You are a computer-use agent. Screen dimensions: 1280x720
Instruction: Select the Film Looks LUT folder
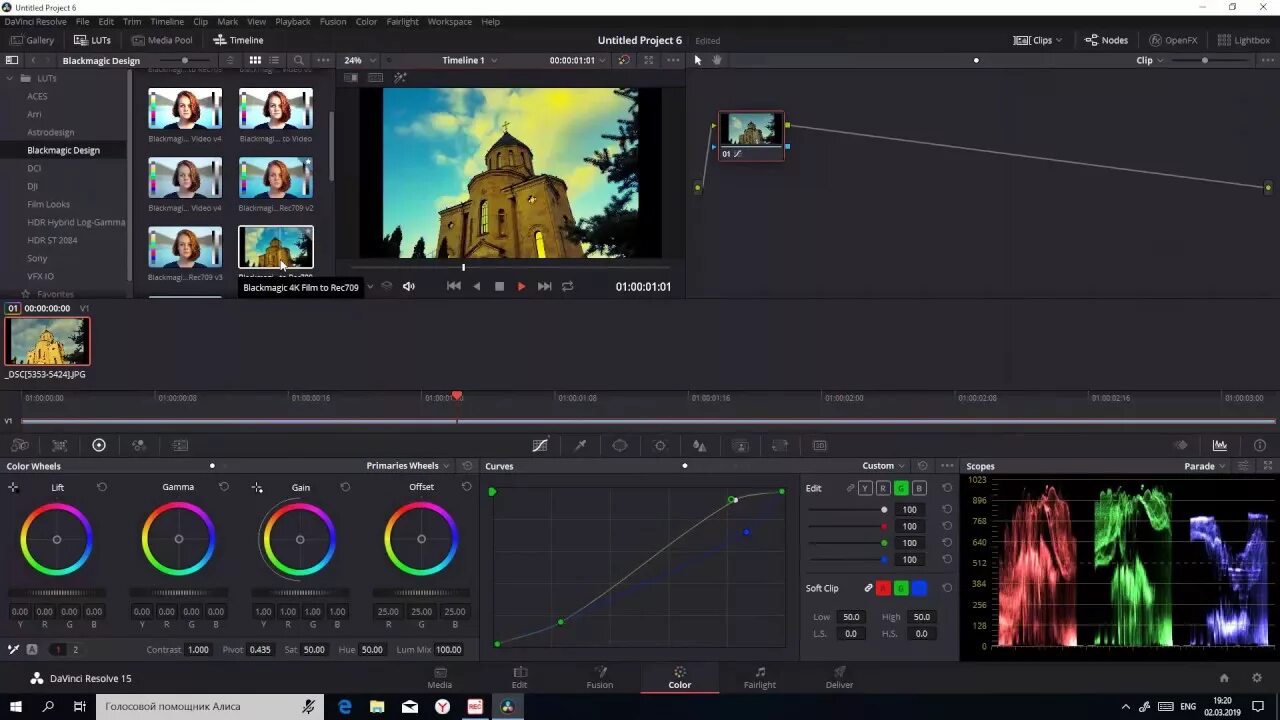click(x=49, y=204)
